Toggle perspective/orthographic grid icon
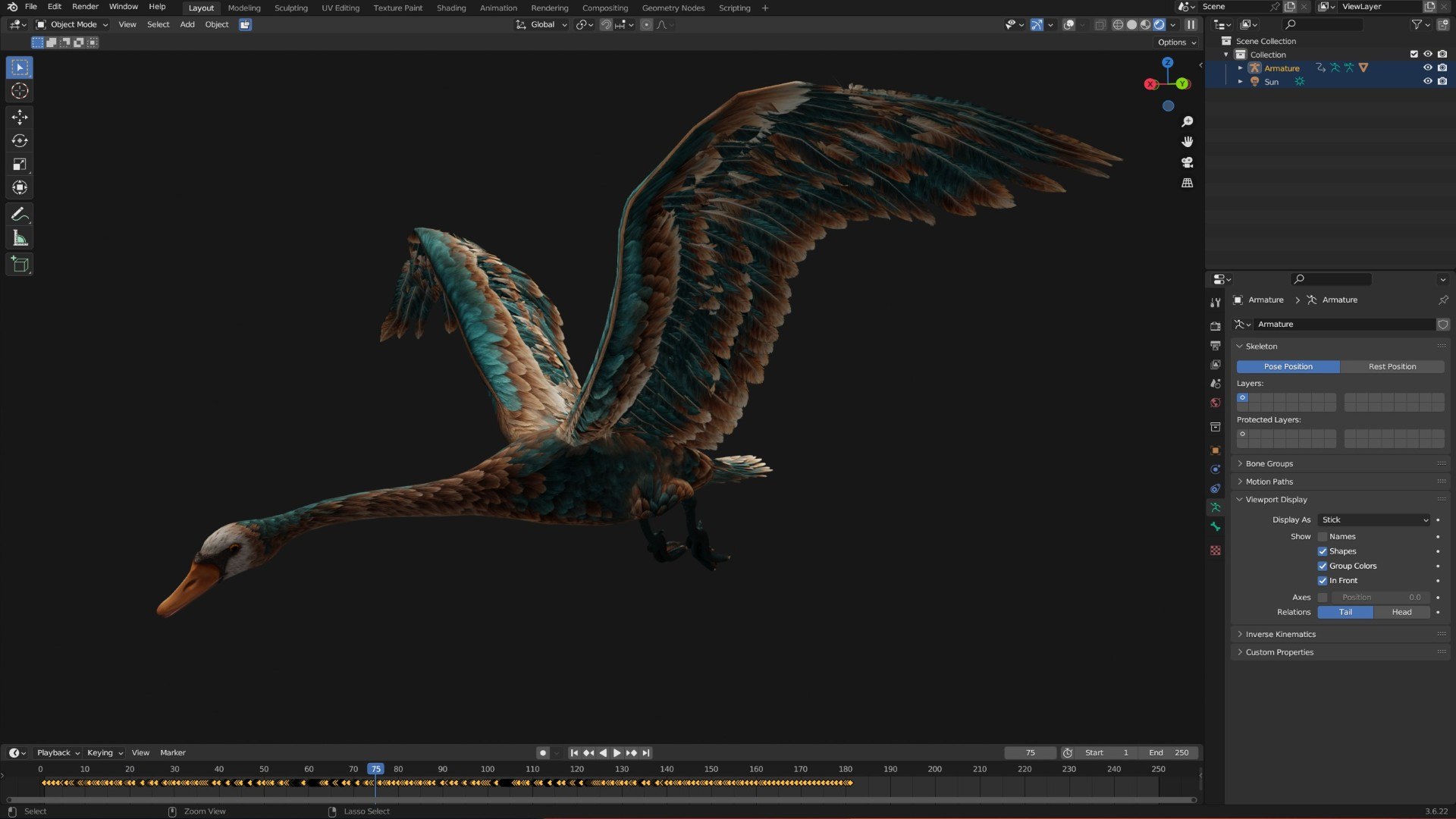 (1188, 183)
